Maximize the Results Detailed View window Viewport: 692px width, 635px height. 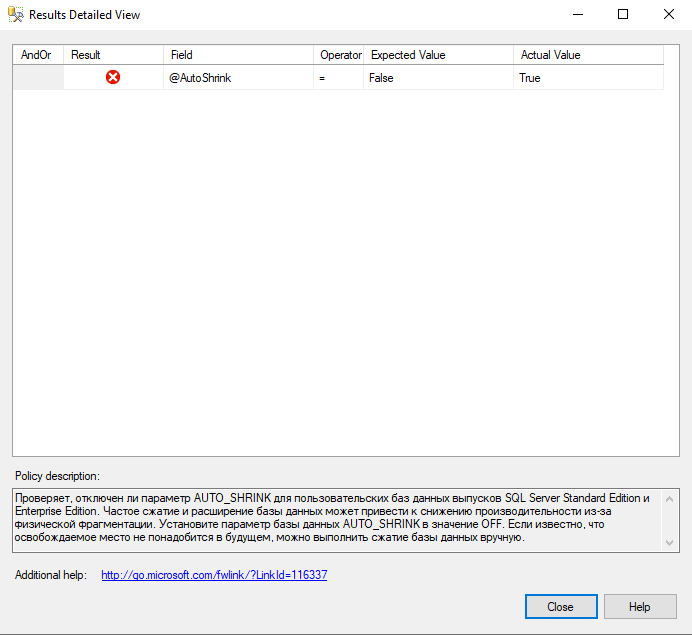(623, 15)
